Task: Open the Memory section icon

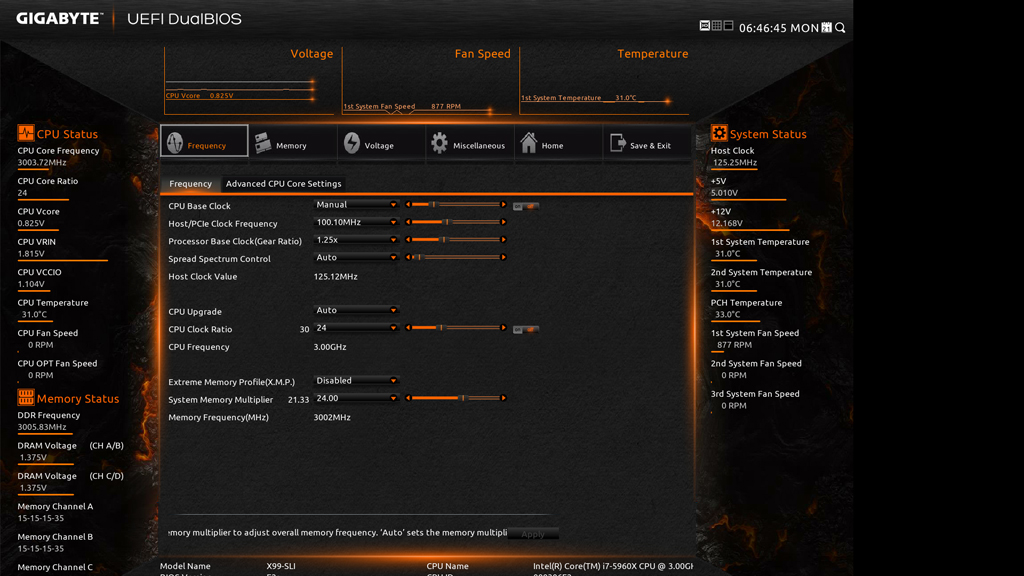Action: pos(263,143)
